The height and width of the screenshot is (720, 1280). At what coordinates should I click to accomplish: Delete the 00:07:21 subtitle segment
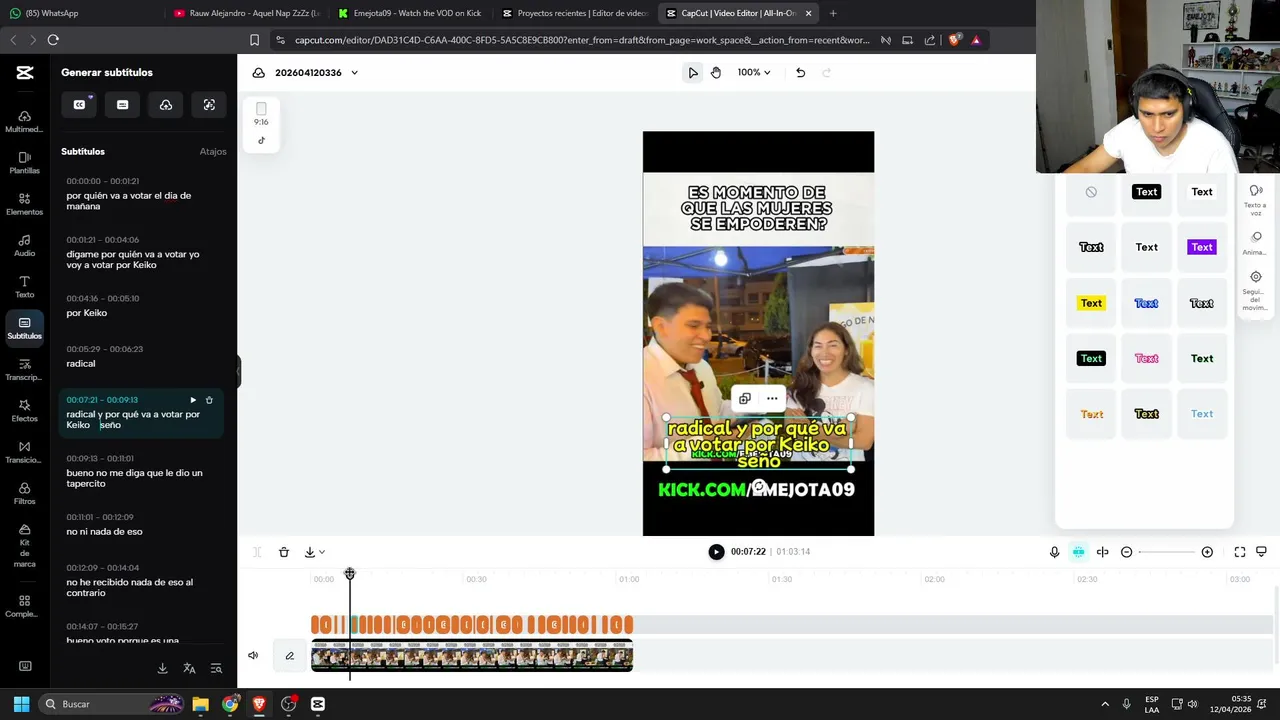click(x=209, y=400)
